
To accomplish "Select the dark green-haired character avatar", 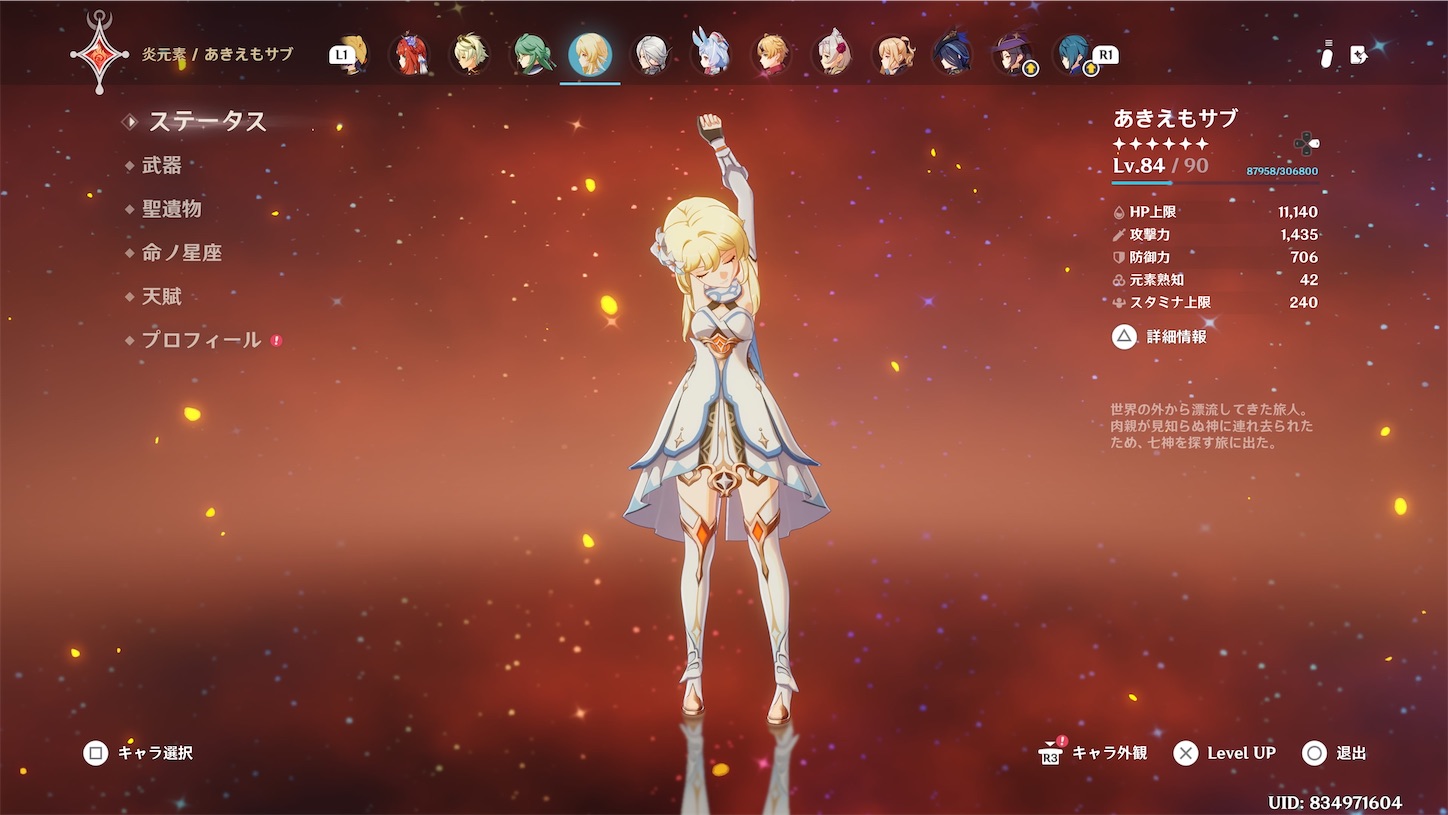I will 530,54.
